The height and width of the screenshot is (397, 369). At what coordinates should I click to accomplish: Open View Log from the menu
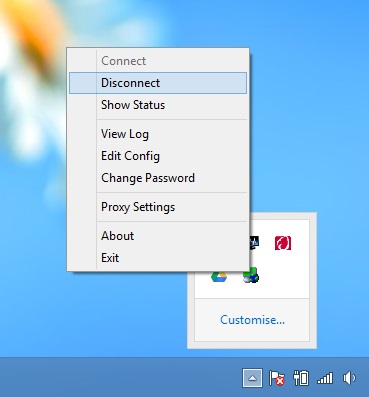pyautogui.click(x=158, y=134)
